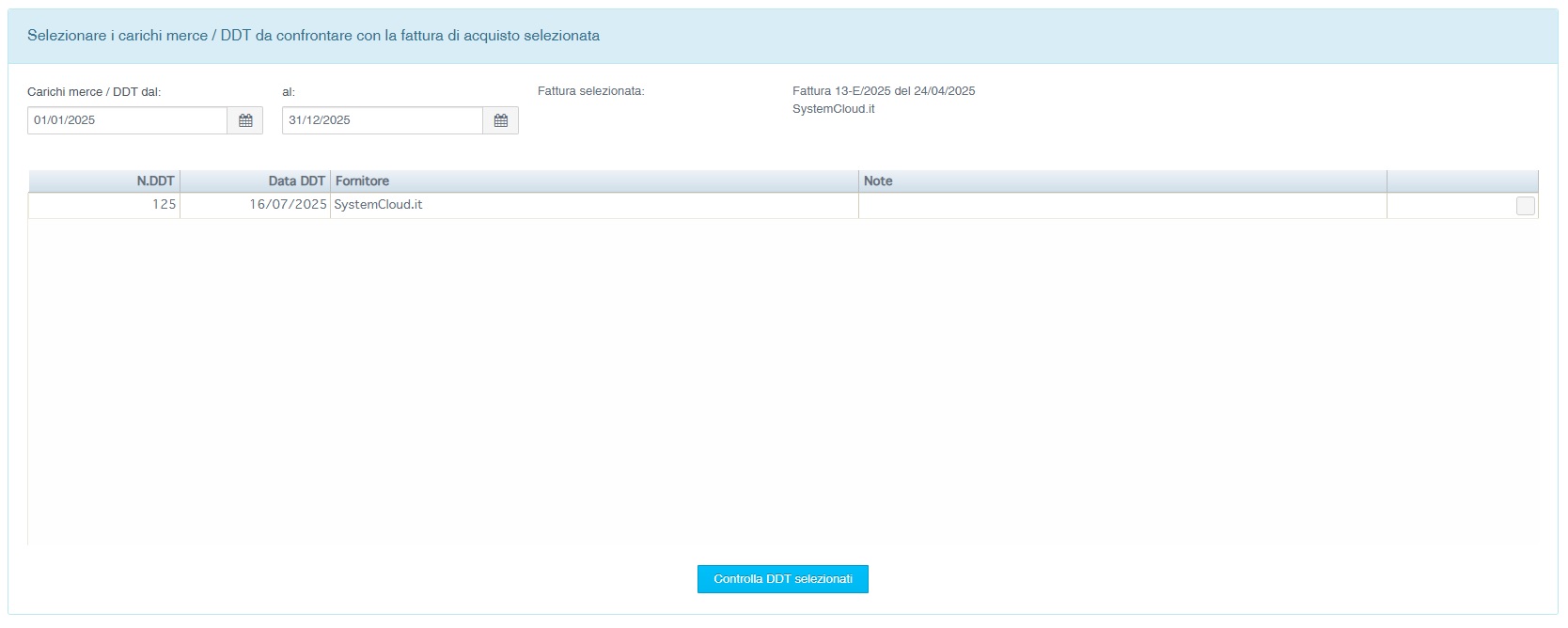Sort the table by the N.DDT column header
This screenshot has width=1568, height=628.
155,181
